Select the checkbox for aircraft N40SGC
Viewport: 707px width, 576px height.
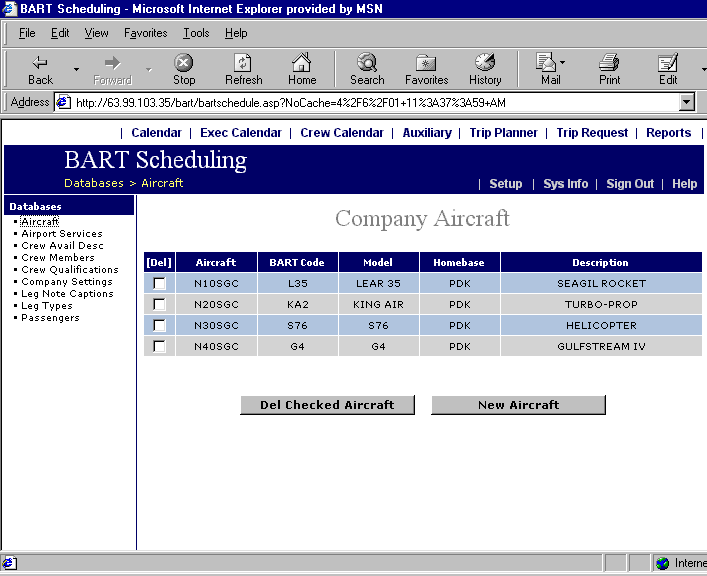coord(159,347)
